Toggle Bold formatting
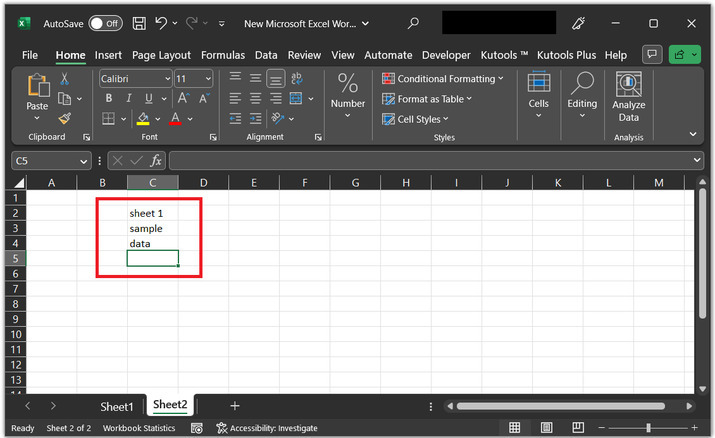The width and height of the screenshot is (715, 438). pos(107,98)
